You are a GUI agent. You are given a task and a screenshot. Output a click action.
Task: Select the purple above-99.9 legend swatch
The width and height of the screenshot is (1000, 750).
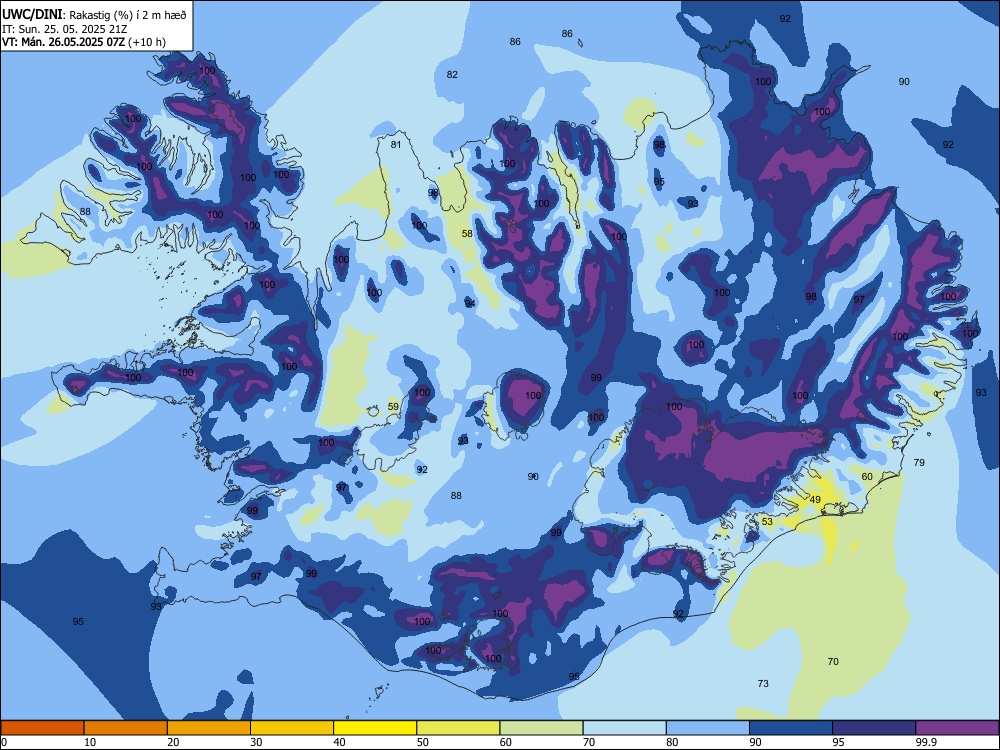[x=957, y=728]
